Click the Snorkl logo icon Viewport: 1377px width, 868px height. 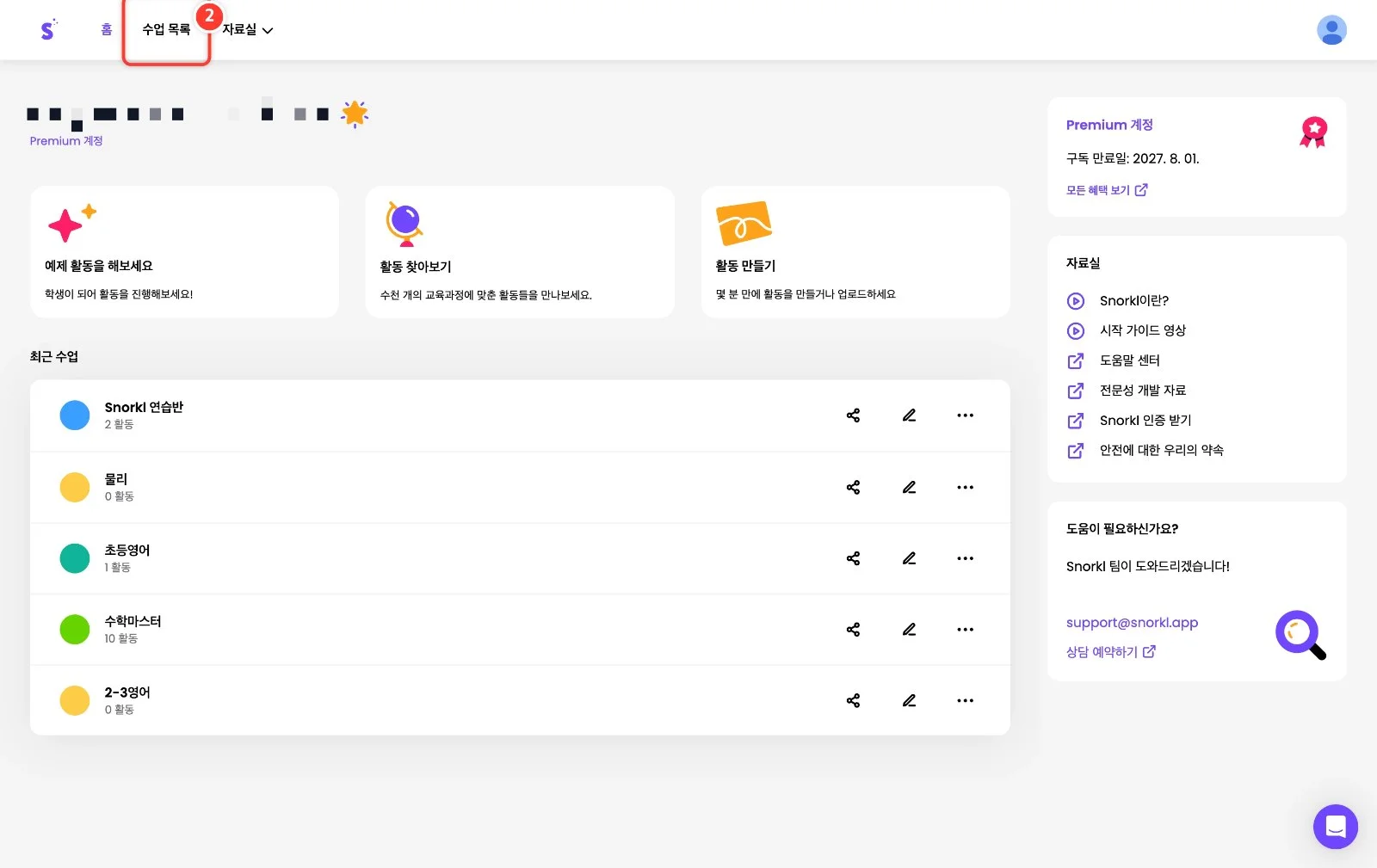pos(48,30)
